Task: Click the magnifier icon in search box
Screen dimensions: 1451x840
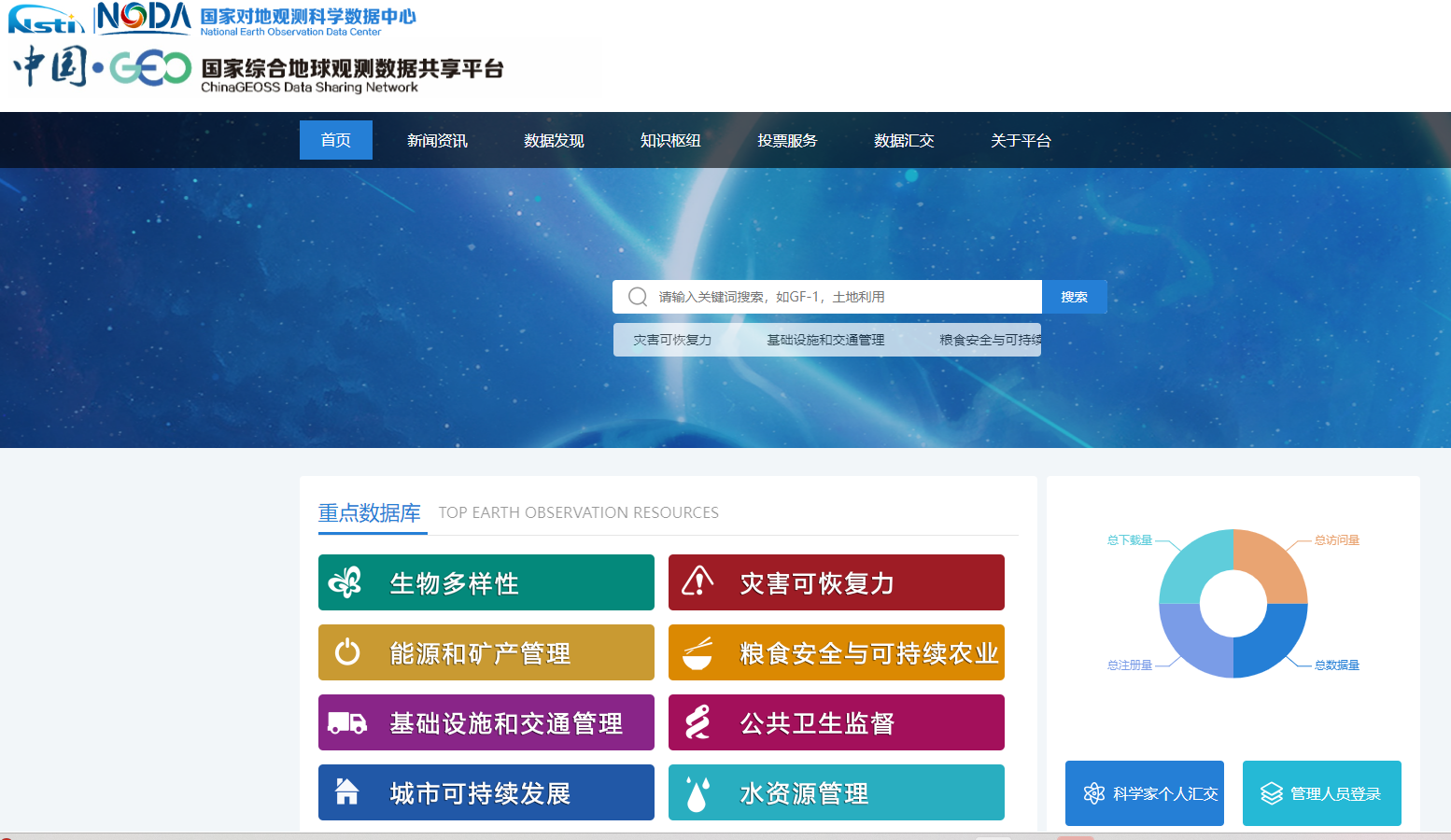Action: coord(638,297)
